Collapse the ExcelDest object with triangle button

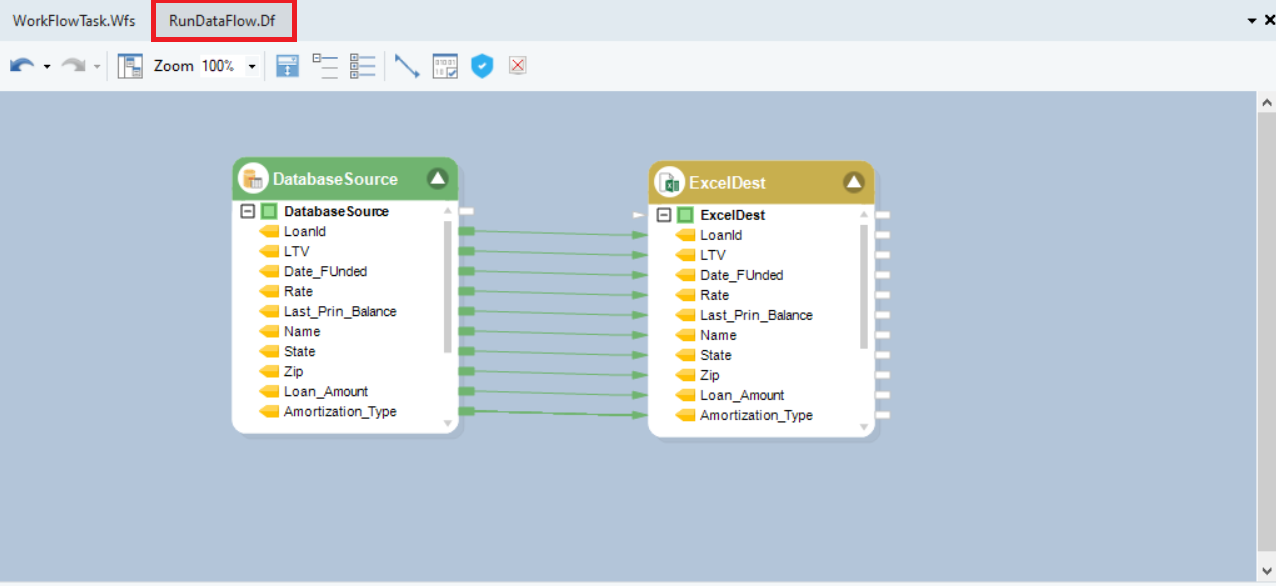point(853,182)
